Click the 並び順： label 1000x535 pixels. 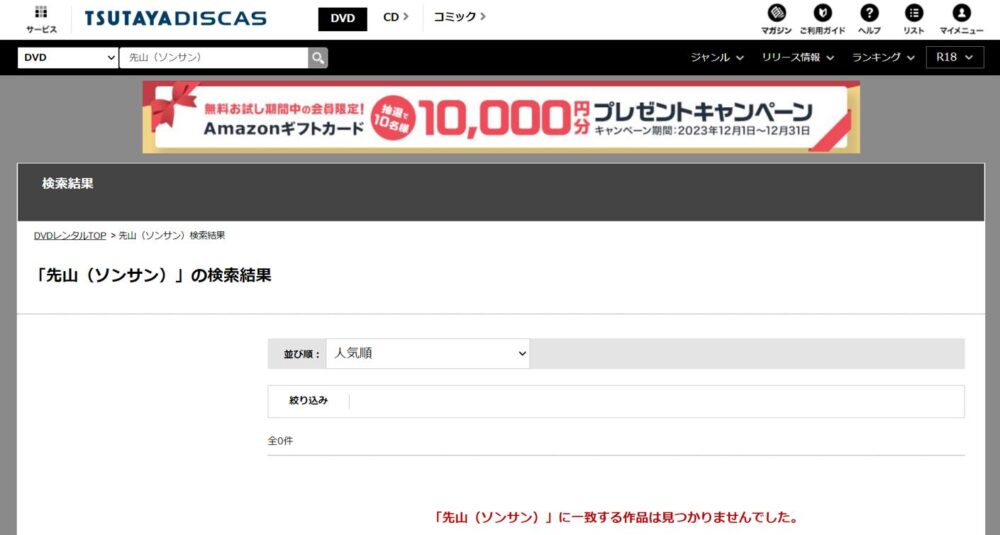[302, 355]
